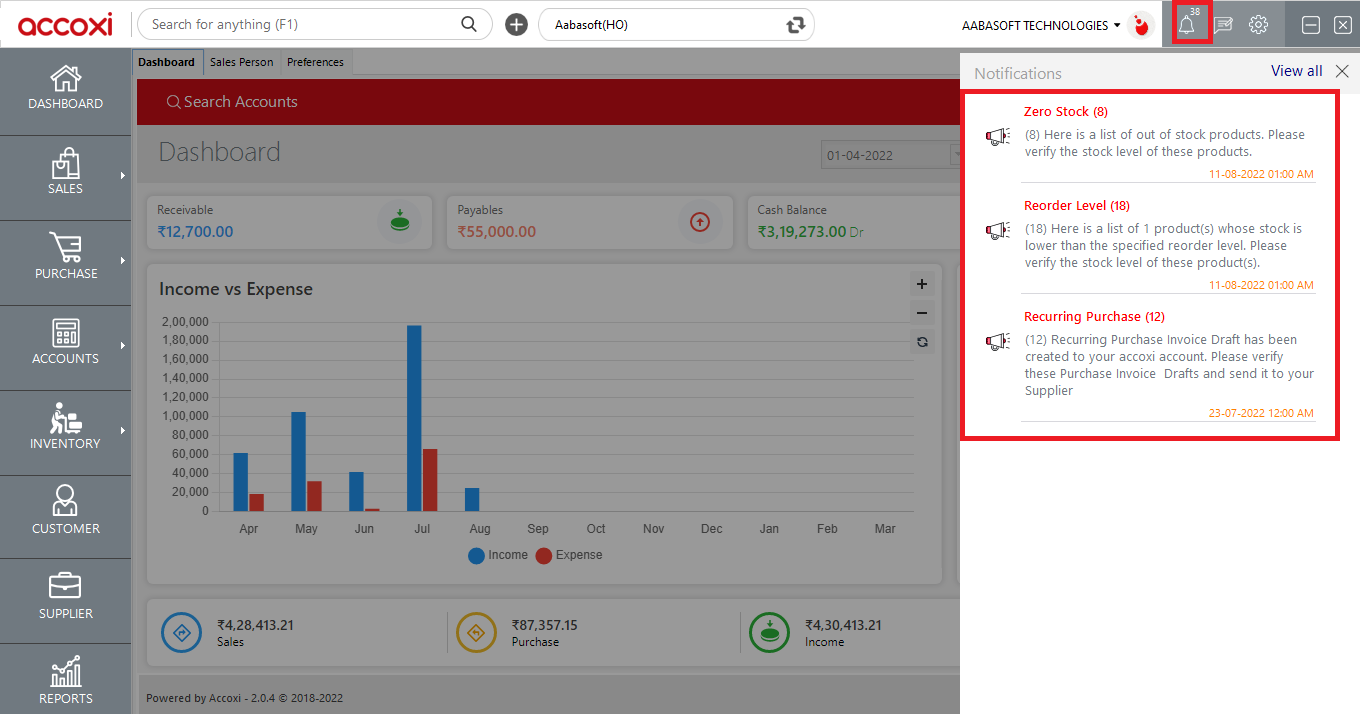The image size is (1360, 714).
Task: Click the Receivable amount ₹12,700.00
Action: pyautogui.click(x=195, y=232)
